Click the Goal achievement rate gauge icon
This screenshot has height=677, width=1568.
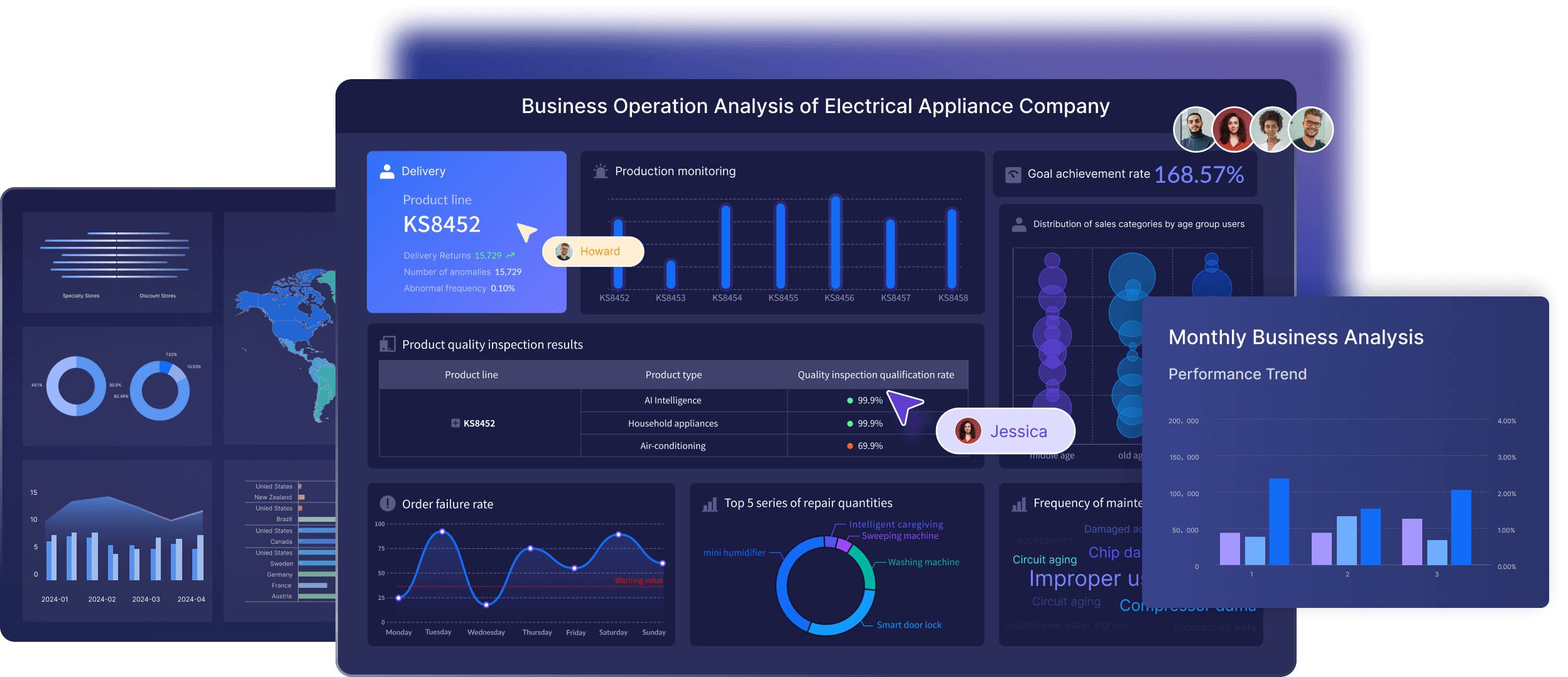click(x=1013, y=175)
